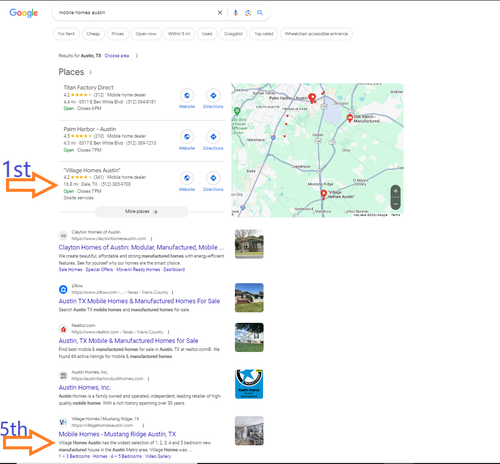Viewport: 500px width, 464px height.
Task: Select the Cheap filter chip
Action: pos(93,34)
